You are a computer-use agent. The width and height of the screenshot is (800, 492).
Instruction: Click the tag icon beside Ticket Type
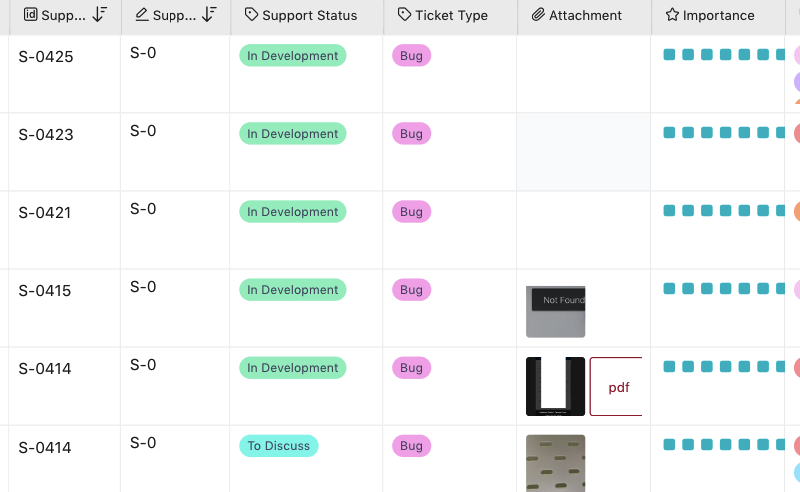click(x=404, y=15)
